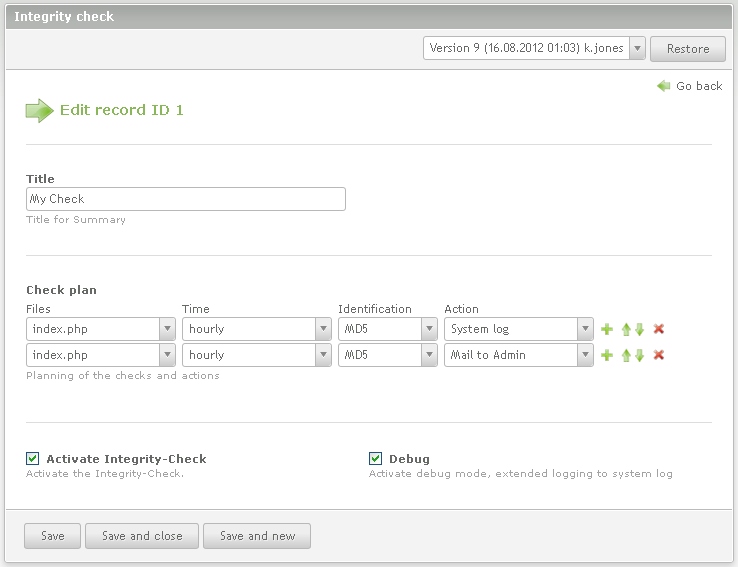Click the move down arrow in System log row

click(x=639, y=329)
